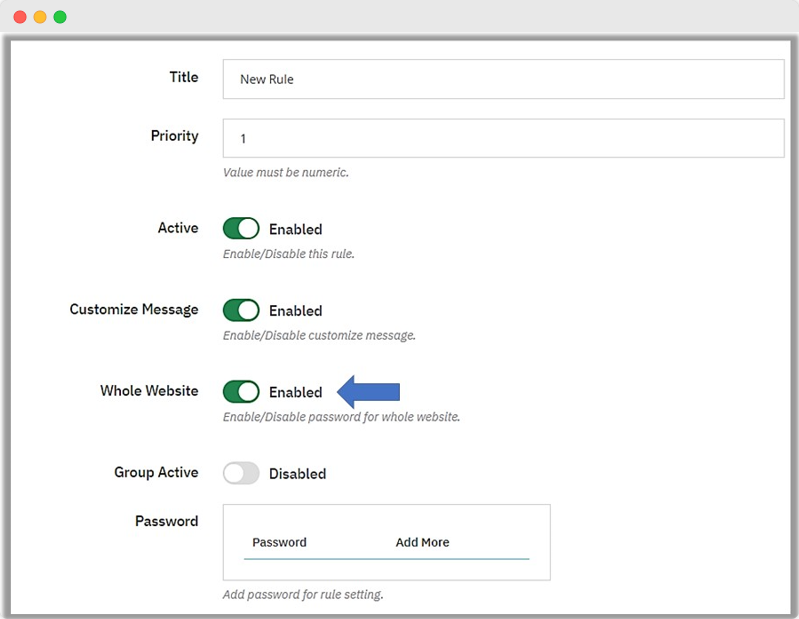Close the window with red button
Screen dimensions: 799x619
pyautogui.click(x=20, y=17)
